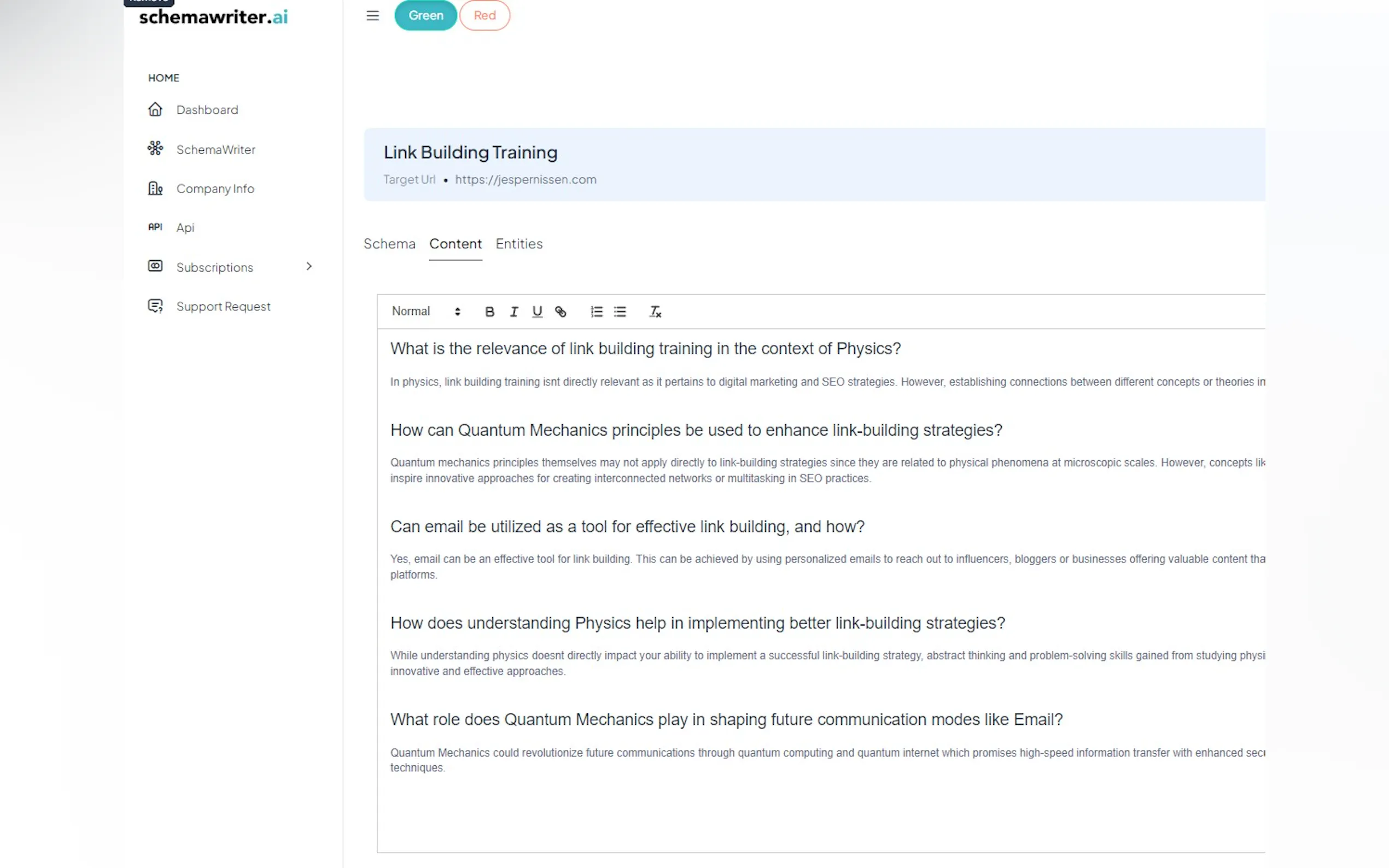Clear formatting with the Tx icon
The height and width of the screenshot is (868, 1389).
click(655, 311)
